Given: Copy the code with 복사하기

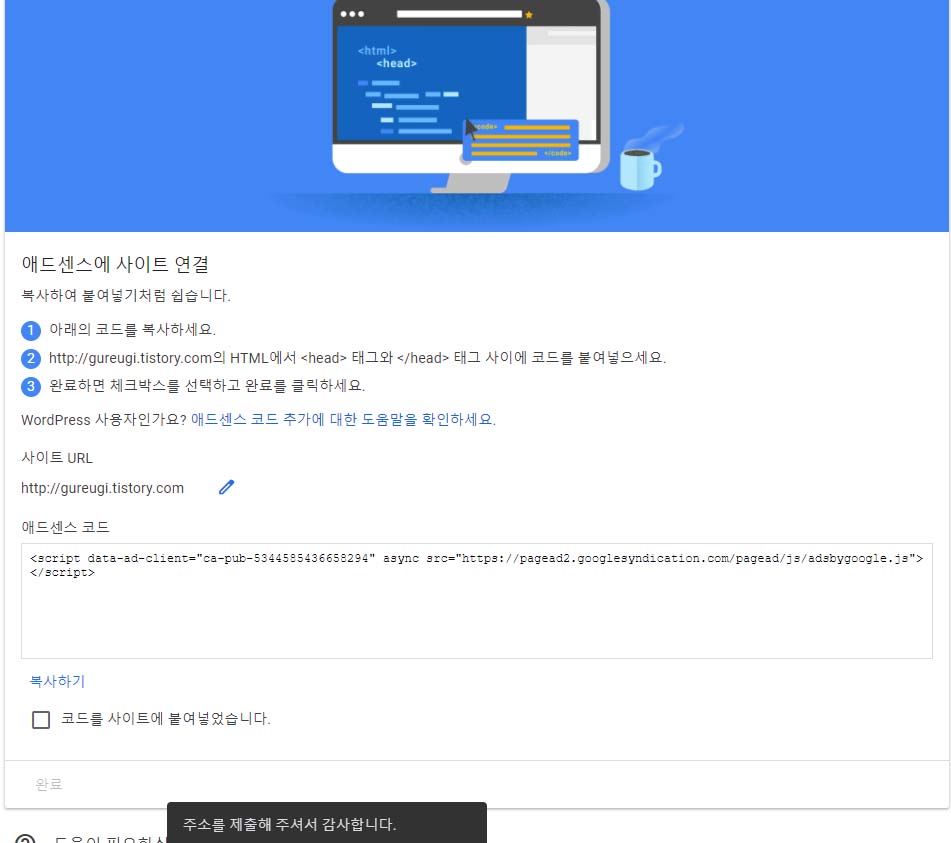Looking at the screenshot, I should pos(57,681).
